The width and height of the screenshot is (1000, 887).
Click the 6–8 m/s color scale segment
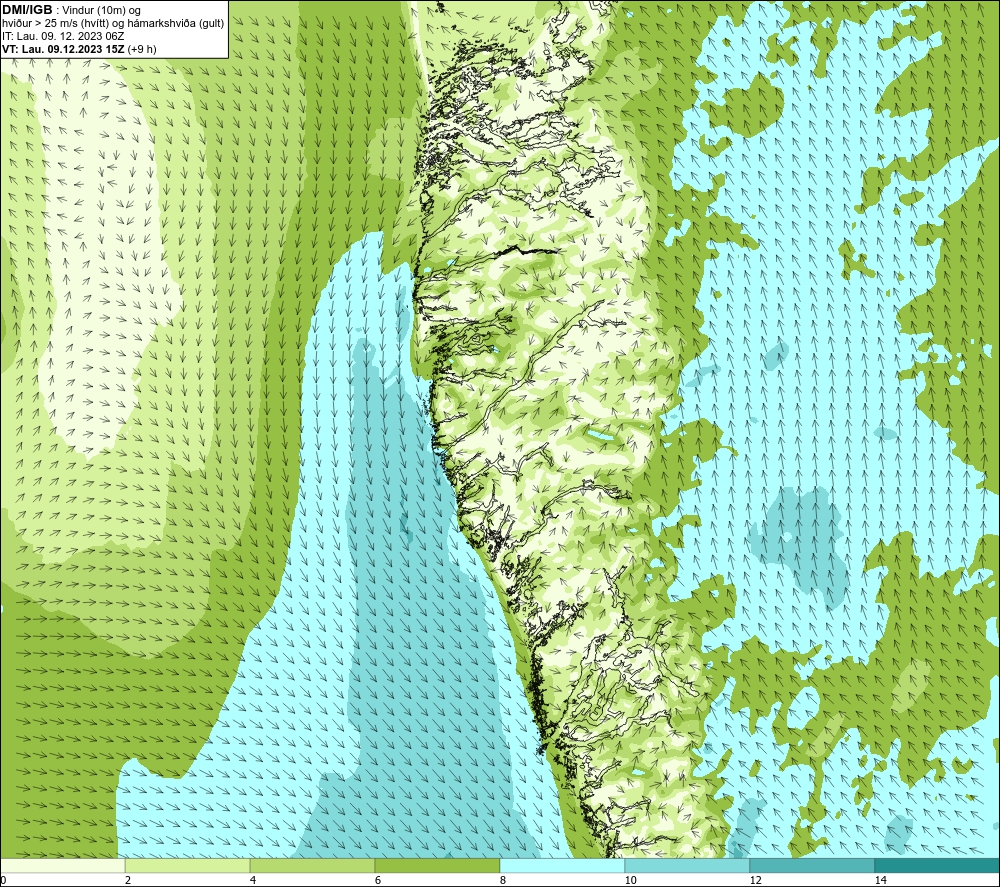[x=438, y=865]
